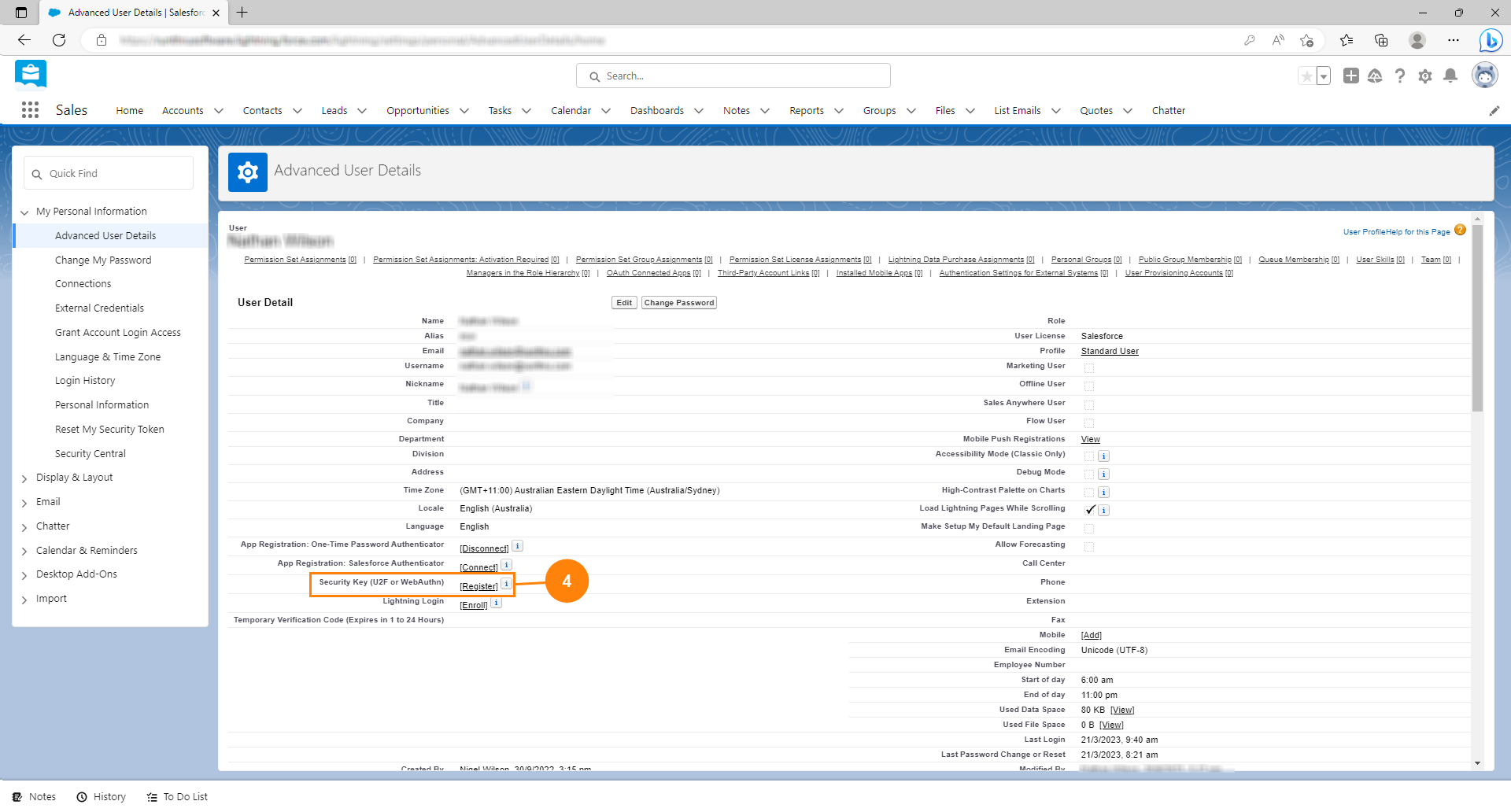Toggle the Debug Mode checkbox
Screen dimensions: 1511x812
pyautogui.click(x=1089, y=474)
